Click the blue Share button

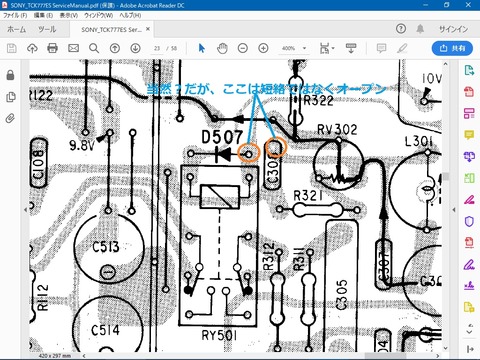452,48
